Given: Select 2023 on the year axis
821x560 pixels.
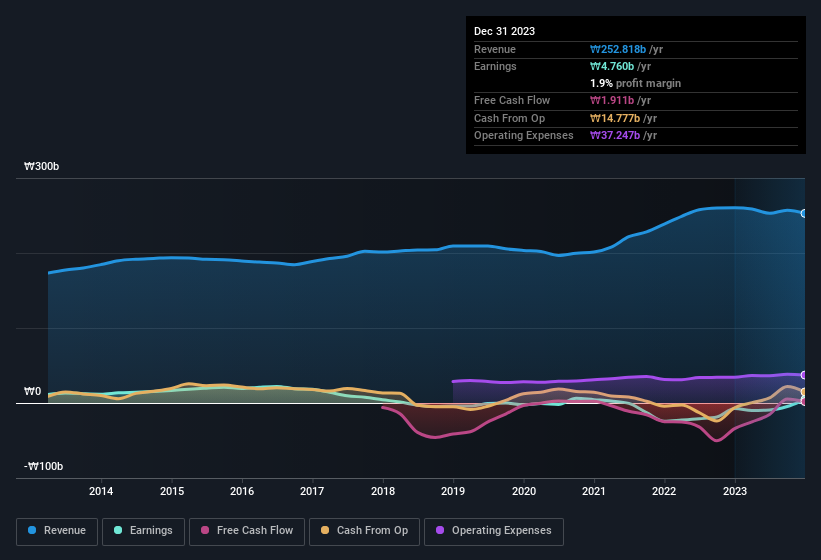Looking at the screenshot, I should coord(735,490).
